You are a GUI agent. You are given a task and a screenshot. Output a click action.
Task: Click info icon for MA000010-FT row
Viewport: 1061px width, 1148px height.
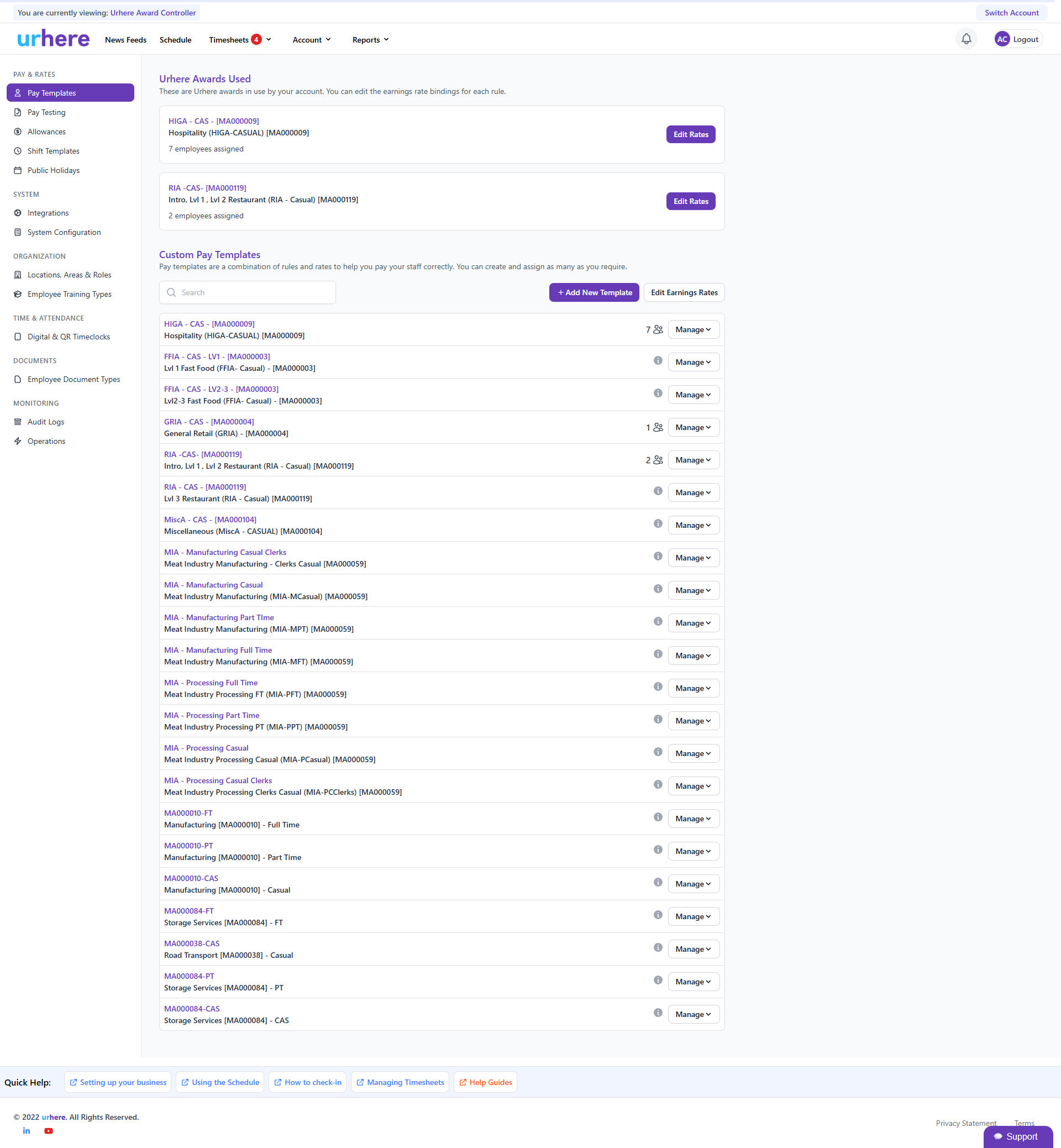coord(658,817)
